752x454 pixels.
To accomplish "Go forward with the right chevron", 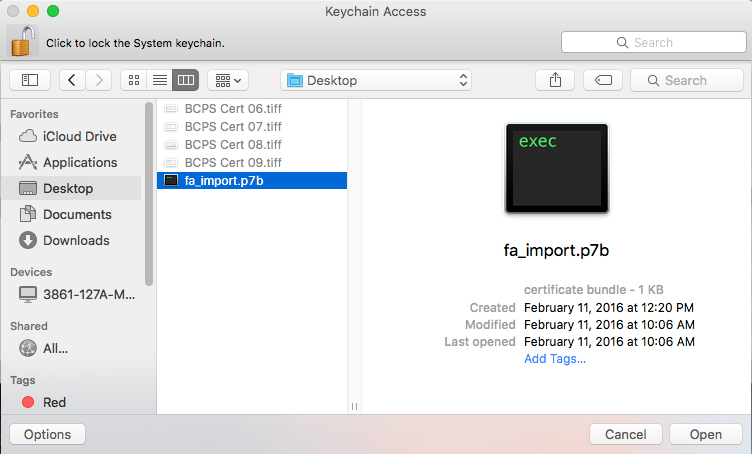I will point(99,80).
